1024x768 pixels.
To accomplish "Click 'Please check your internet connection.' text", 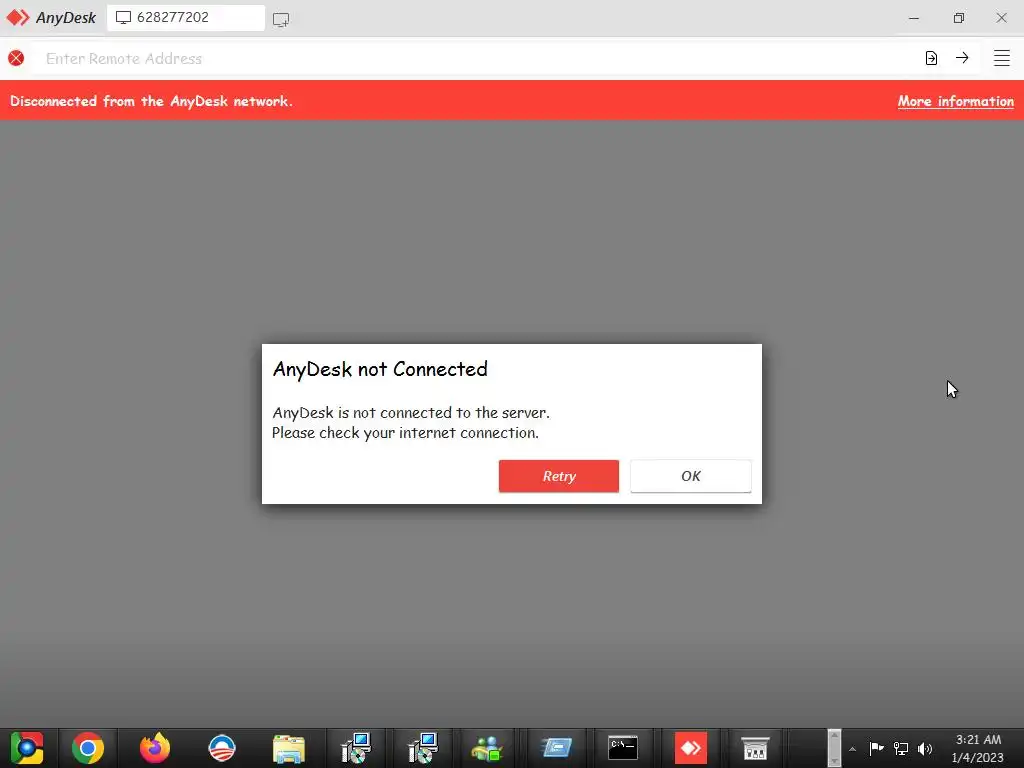I will click(405, 433).
